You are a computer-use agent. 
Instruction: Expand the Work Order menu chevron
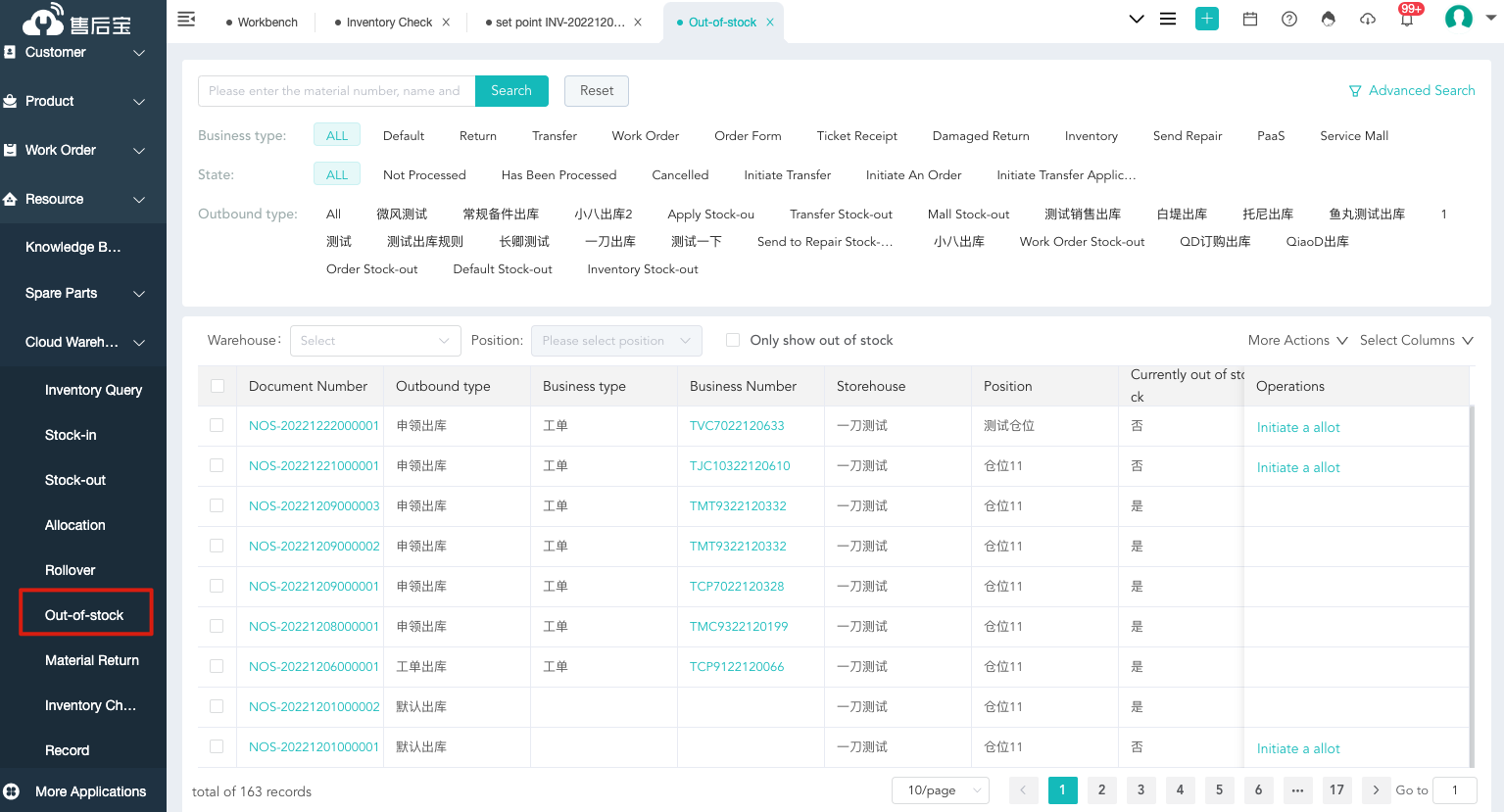click(139, 151)
